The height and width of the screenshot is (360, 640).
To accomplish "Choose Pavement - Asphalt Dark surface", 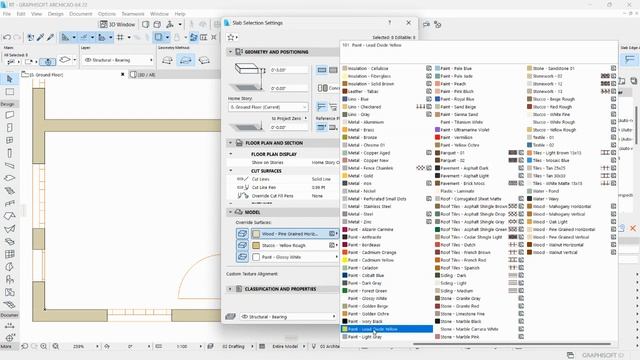I will (x=480, y=168).
